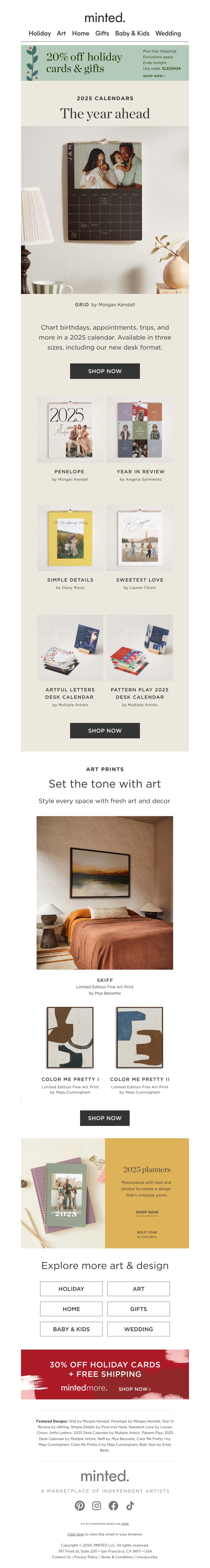210x1568 pixels.
Task: Open Minted's Pinterest social icon
Action: 80,1505
